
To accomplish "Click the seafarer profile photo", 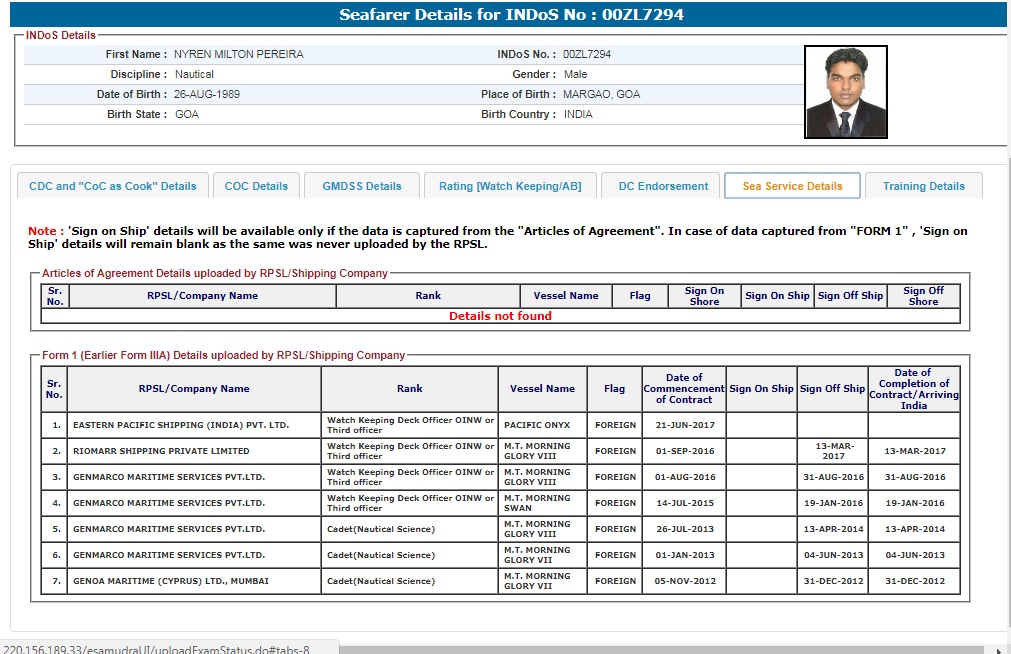I will tap(845, 92).
